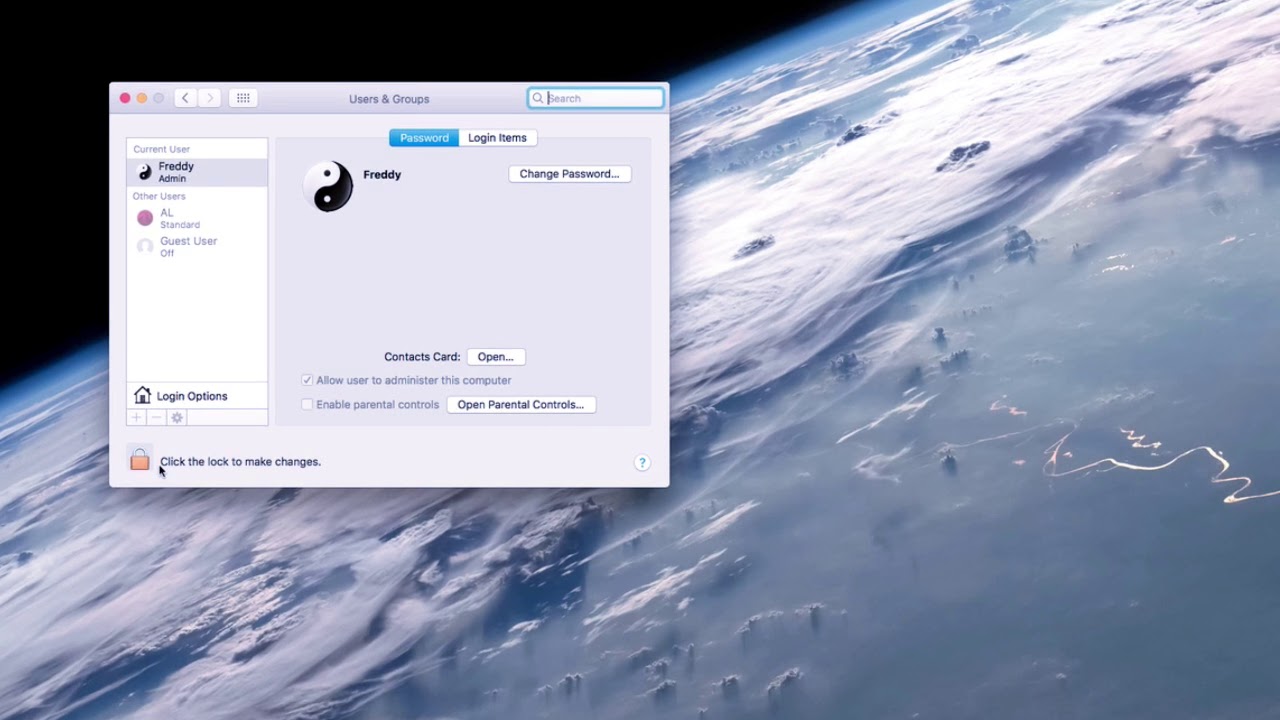Click Open Parental Controls button
Viewport: 1280px width, 720px height.
(520, 405)
